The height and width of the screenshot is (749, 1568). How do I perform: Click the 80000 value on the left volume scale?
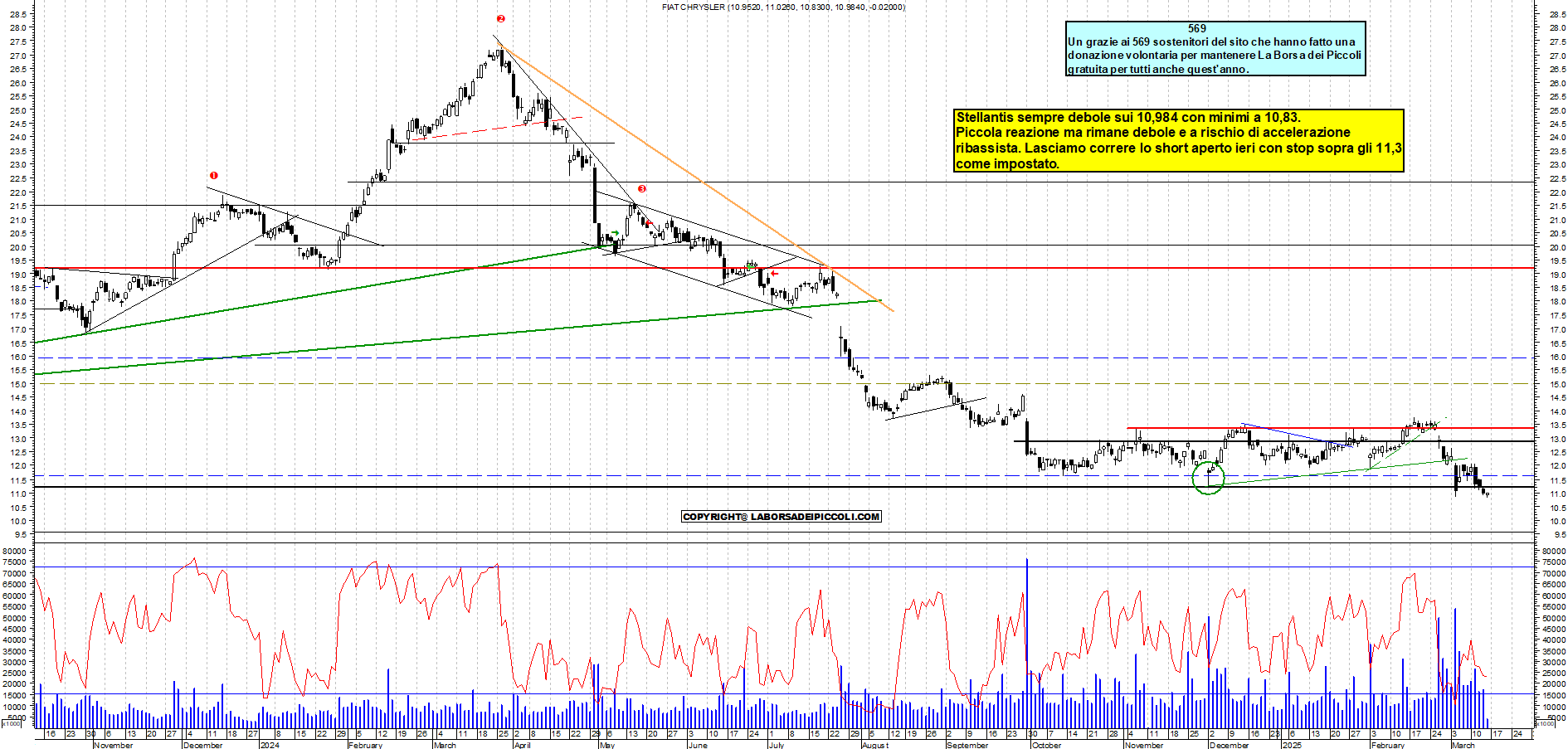click(x=16, y=551)
